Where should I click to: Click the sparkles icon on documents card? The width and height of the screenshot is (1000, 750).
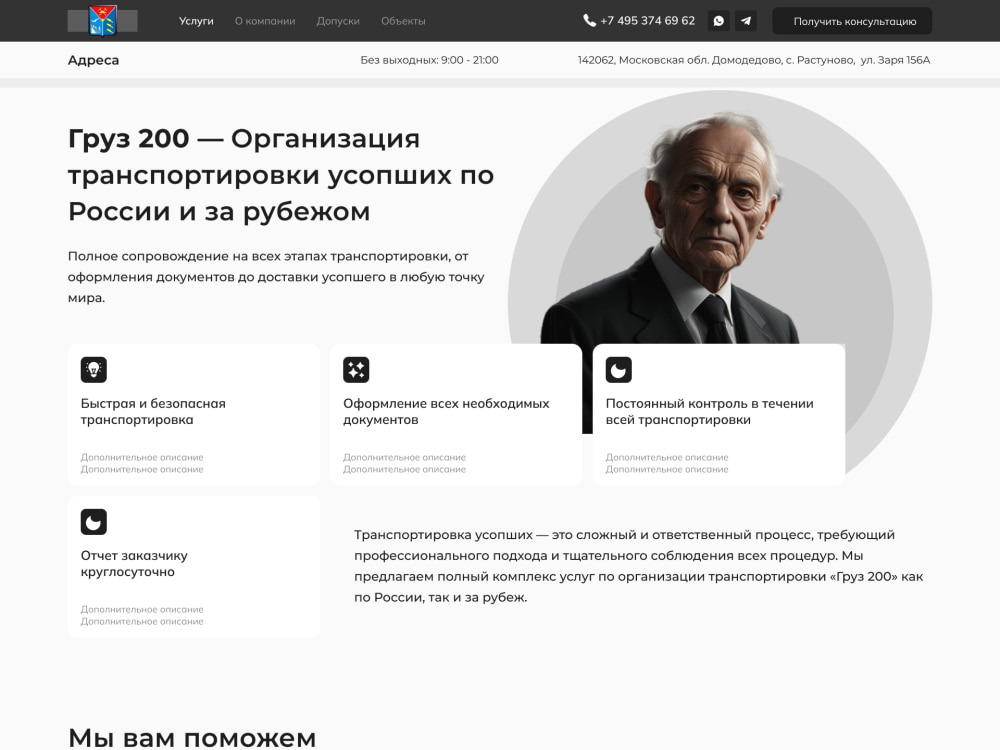[356, 370]
